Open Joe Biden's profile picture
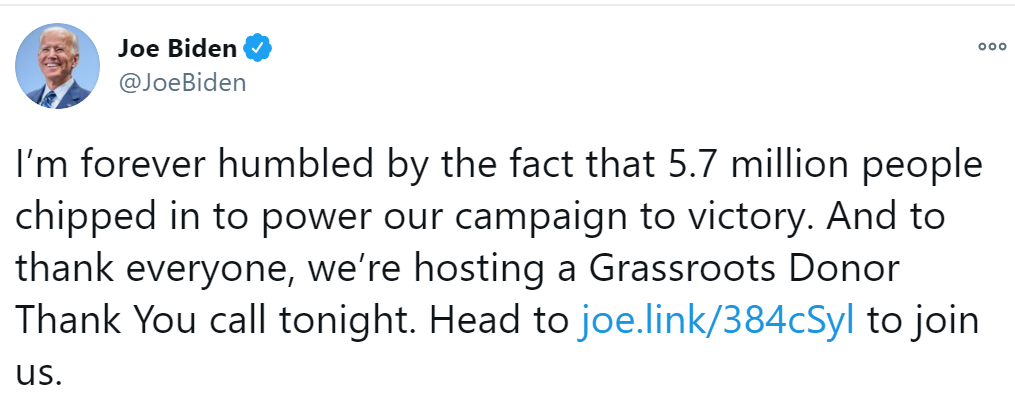Viewport: 1015px width, 397px height. pos(58,65)
